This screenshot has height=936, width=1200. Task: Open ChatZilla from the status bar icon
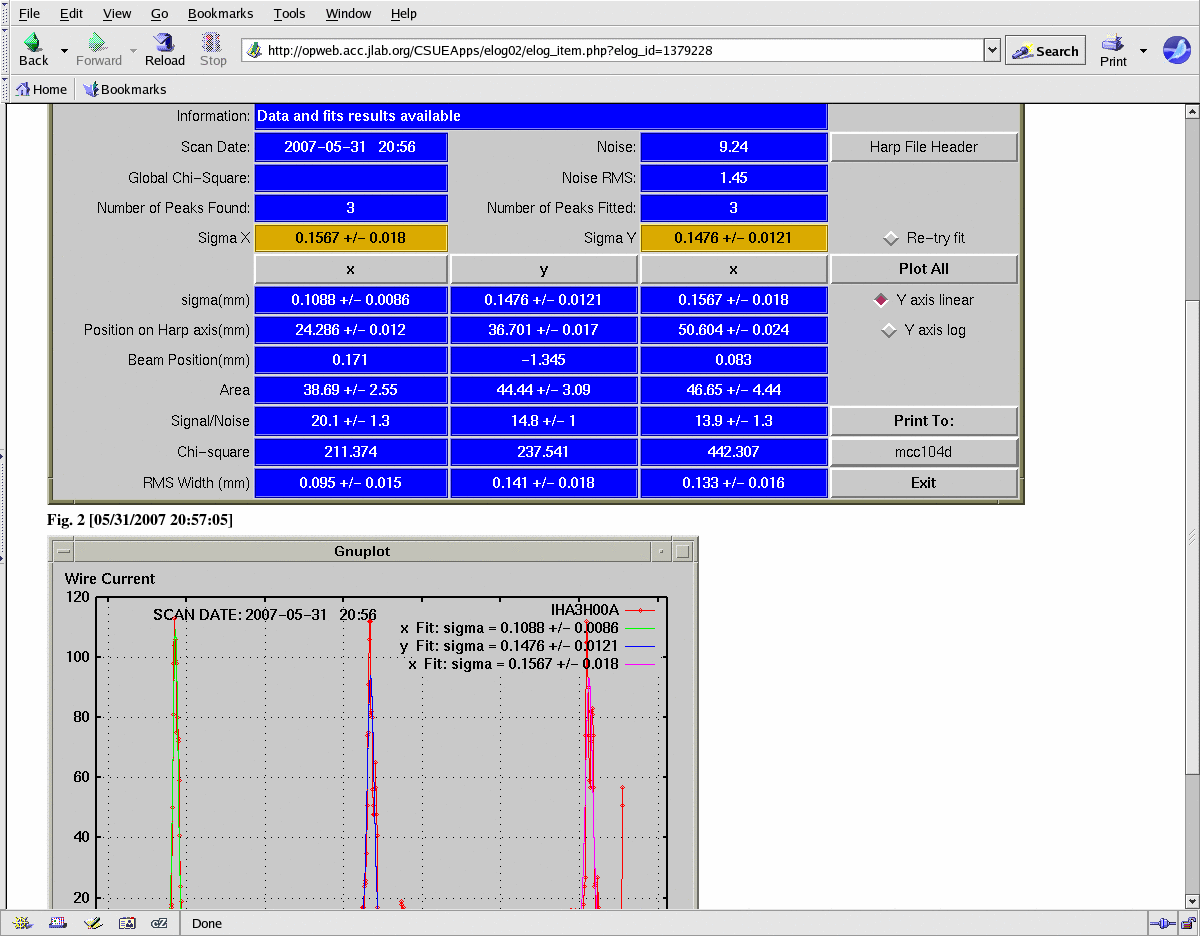[x=159, y=923]
